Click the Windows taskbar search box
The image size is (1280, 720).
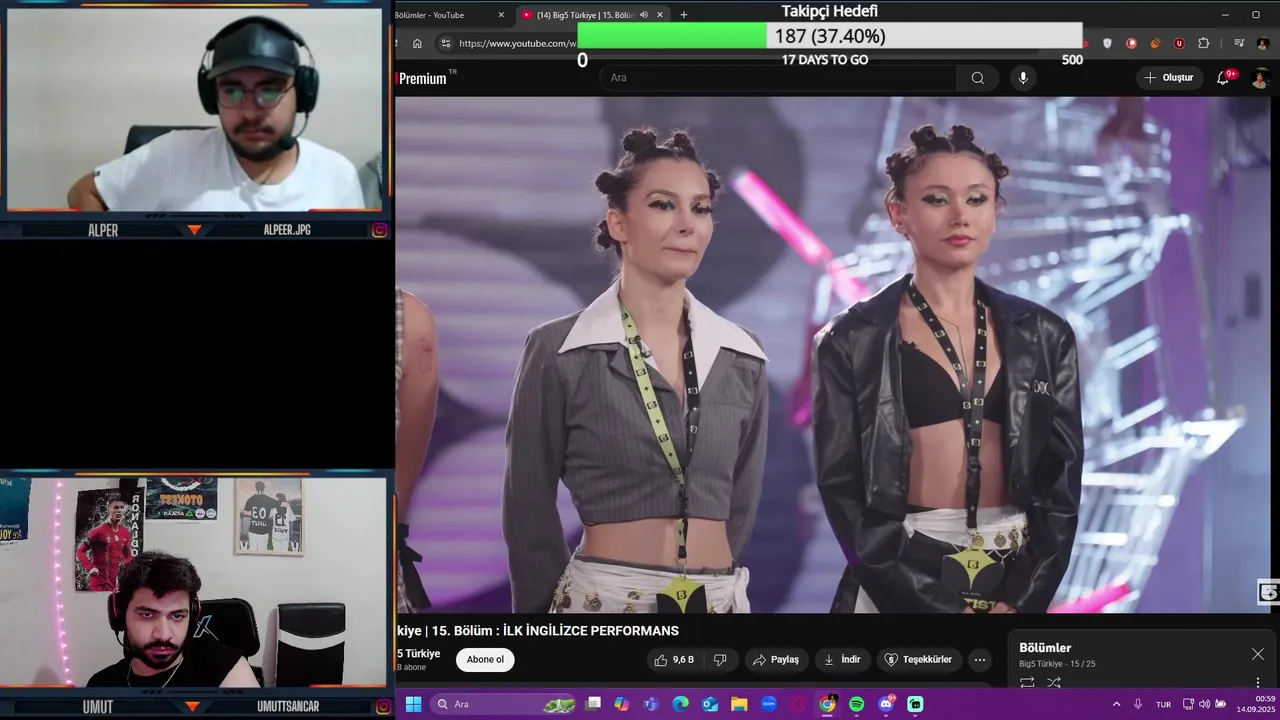point(505,704)
